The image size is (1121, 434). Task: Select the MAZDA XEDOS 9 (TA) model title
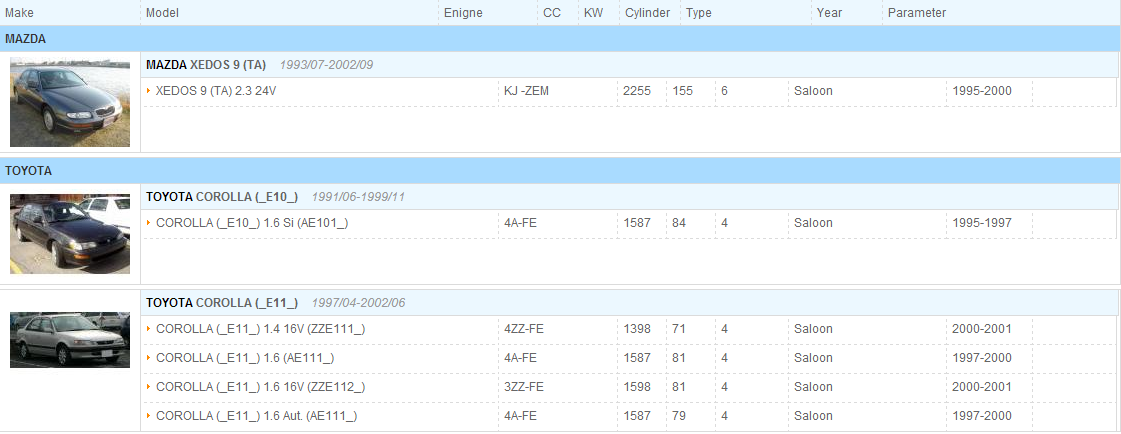[x=206, y=65]
